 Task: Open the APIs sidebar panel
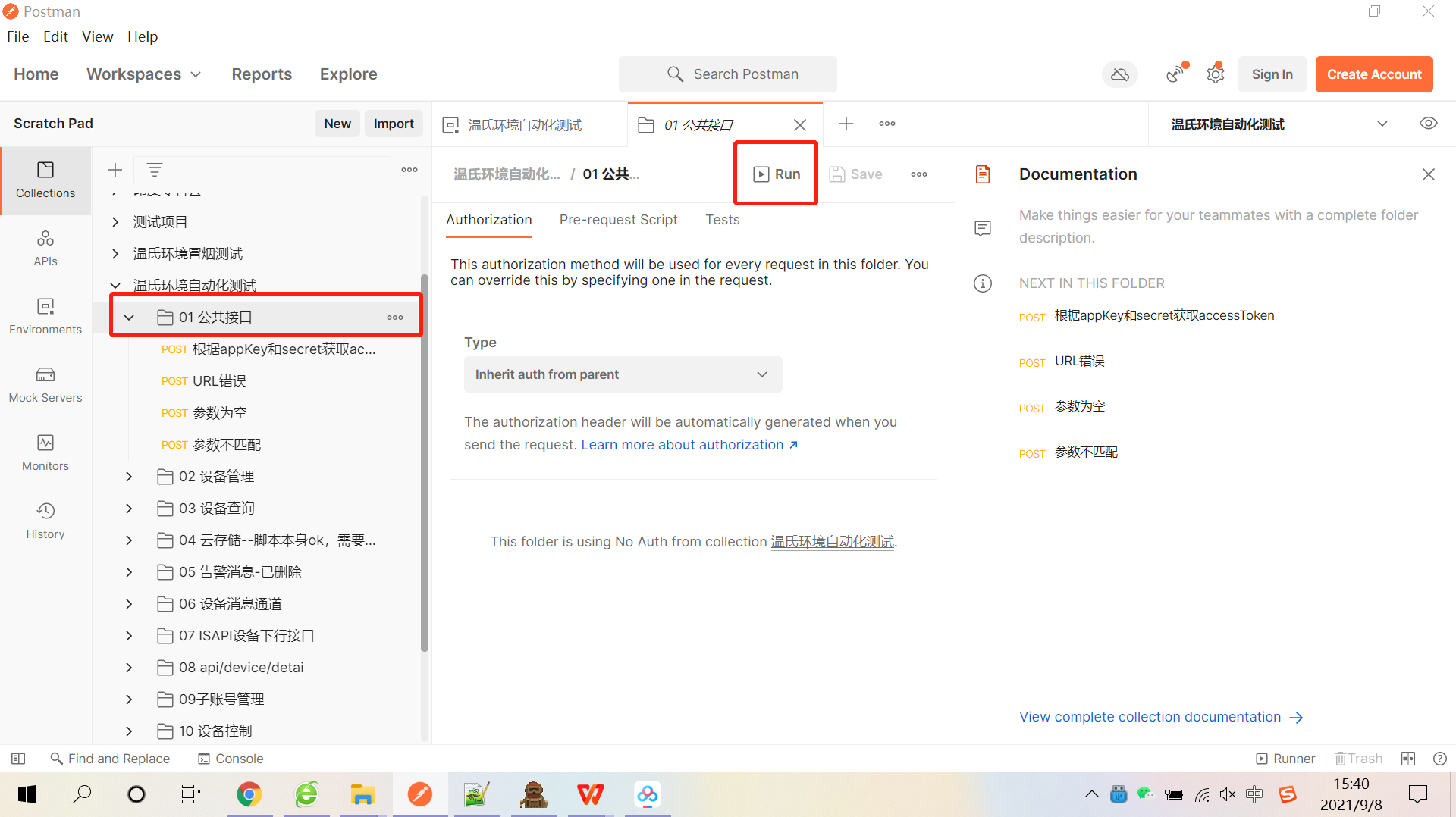(45, 249)
